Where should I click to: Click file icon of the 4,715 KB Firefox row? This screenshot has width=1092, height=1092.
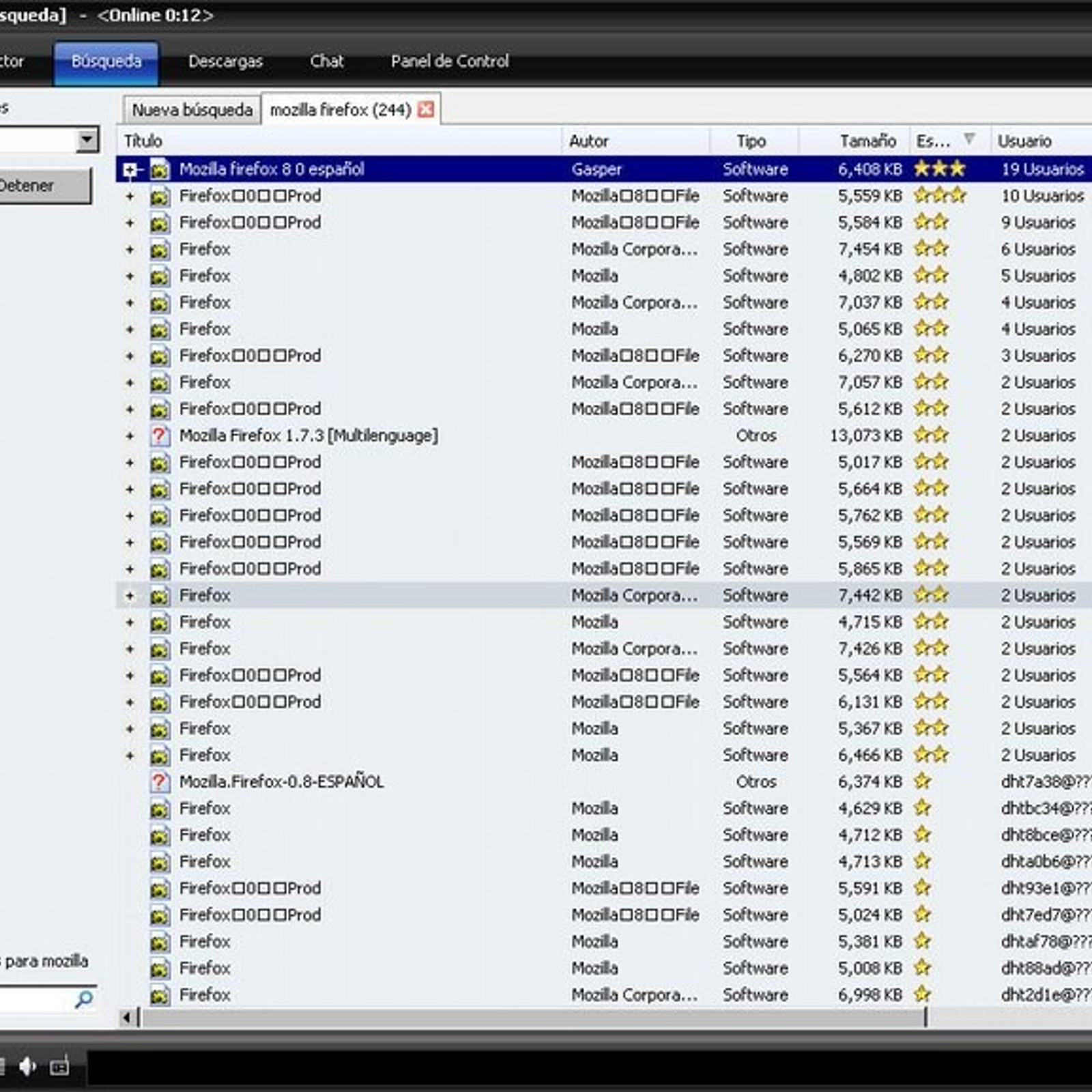(160, 622)
